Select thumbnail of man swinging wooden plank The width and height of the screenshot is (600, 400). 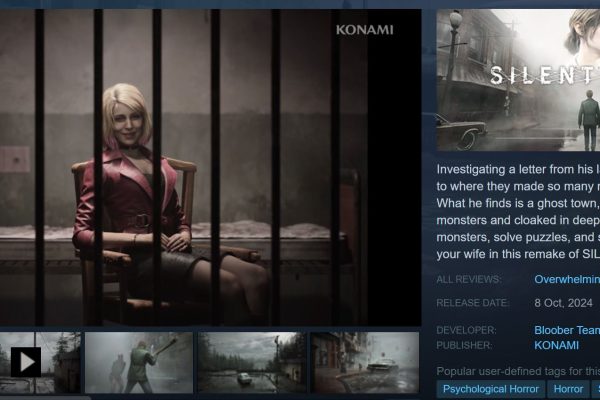click(x=139, y=362)
